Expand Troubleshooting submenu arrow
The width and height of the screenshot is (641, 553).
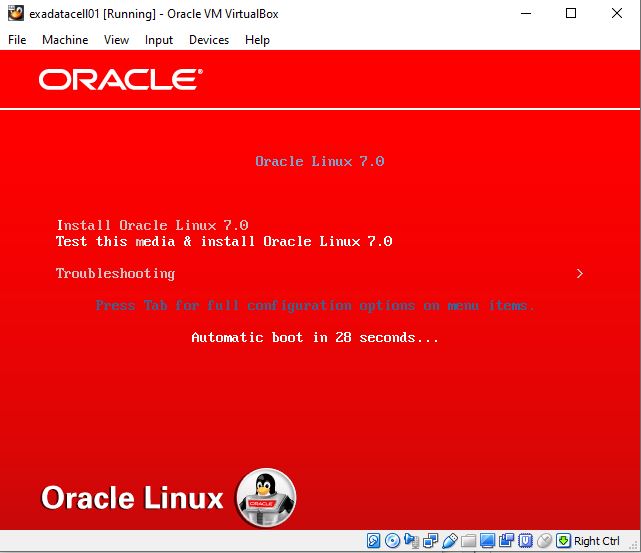click(x=580, y=273)
